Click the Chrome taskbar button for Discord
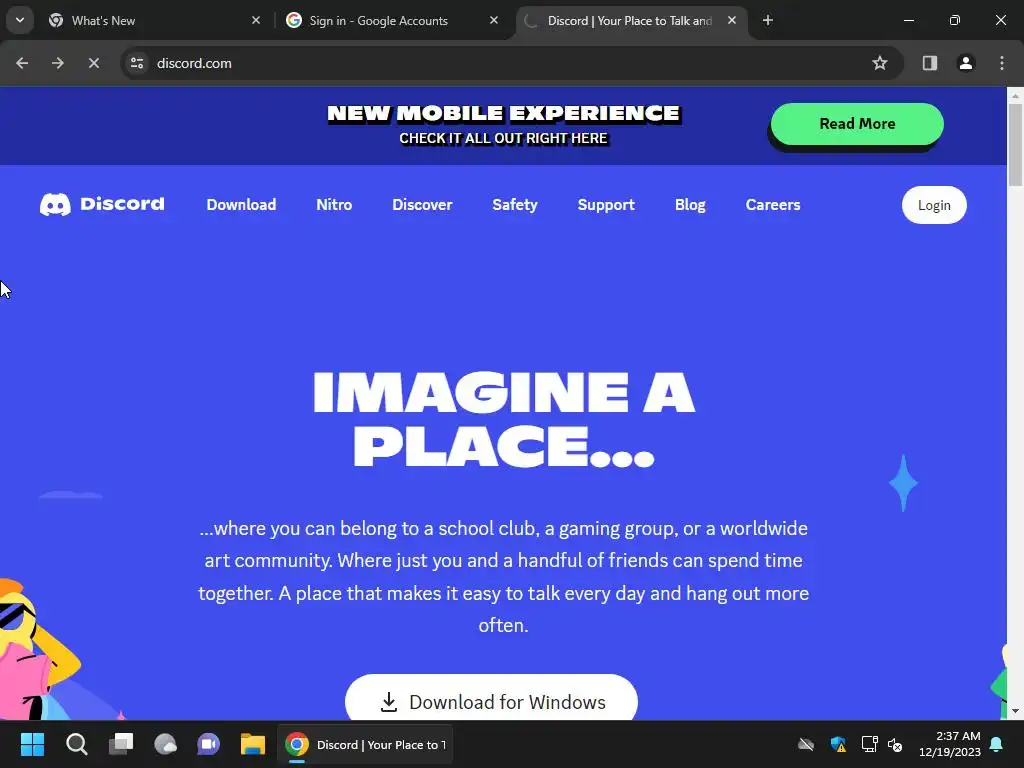 click(x=366, y=744)
